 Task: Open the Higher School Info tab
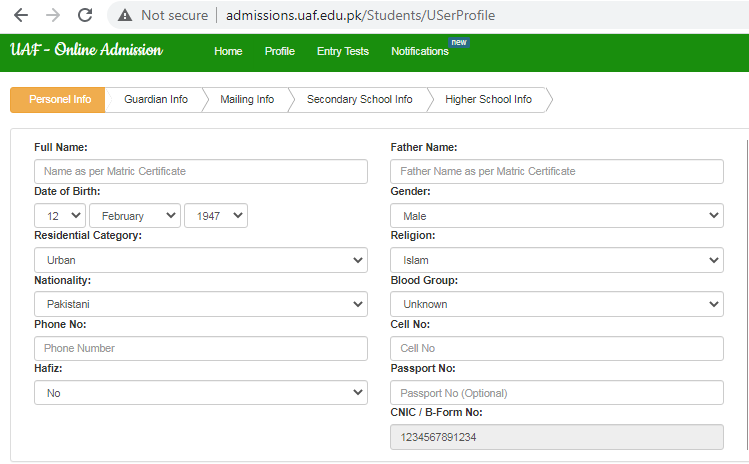[x=488, y=100]
